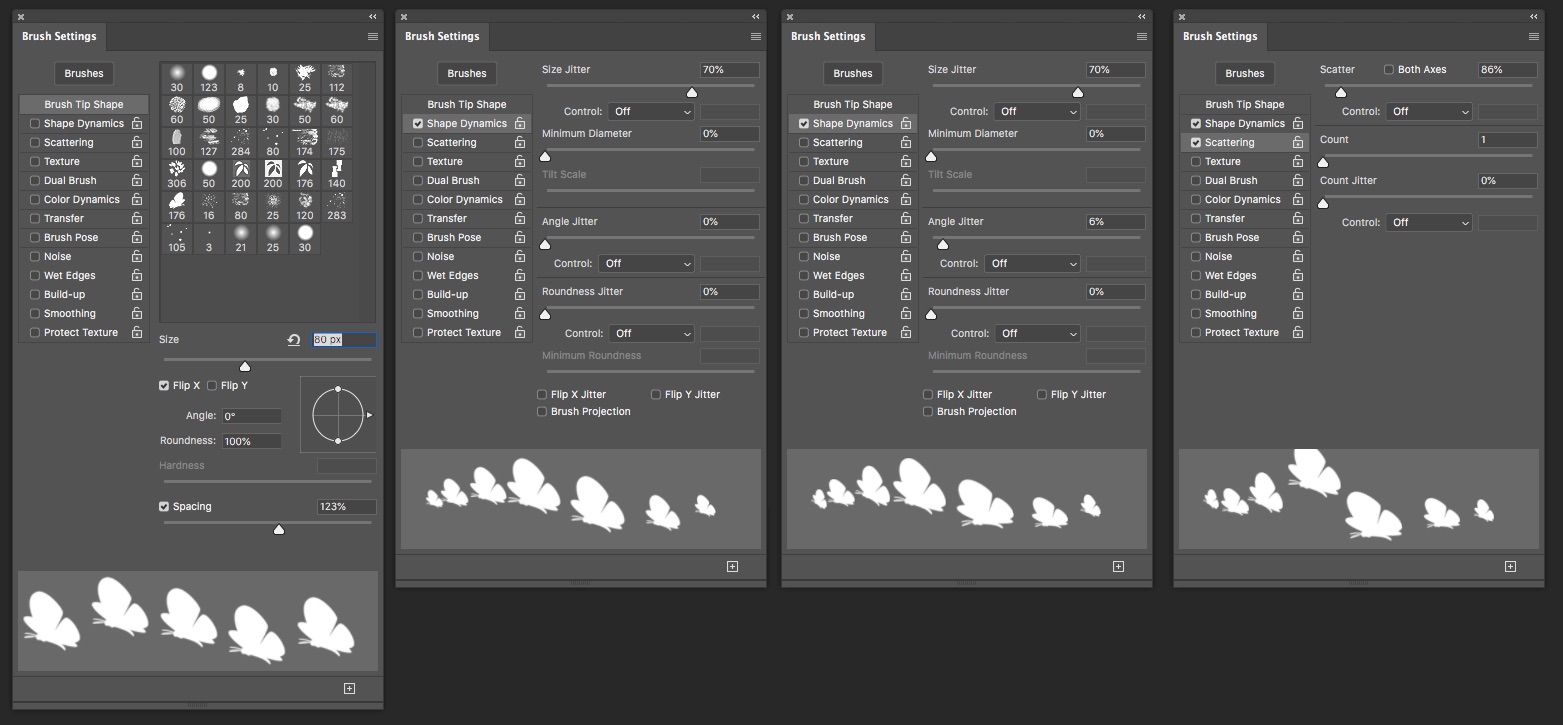The height and width of the screenshot is (725, 1563).
Task: Select Brush Tip Shape in the panel showing brush thumbnails
Action: click(84, 105)
